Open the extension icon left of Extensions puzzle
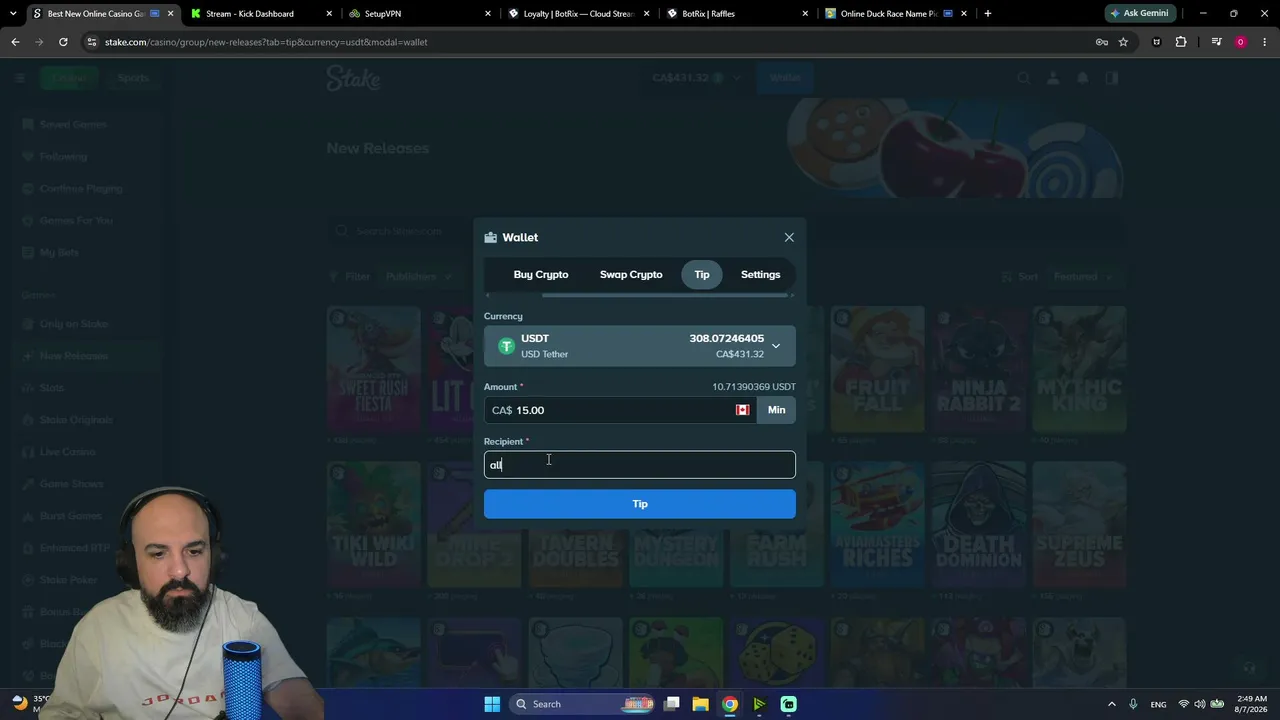Viewport: 1280px width, 720px height. 1157,42
